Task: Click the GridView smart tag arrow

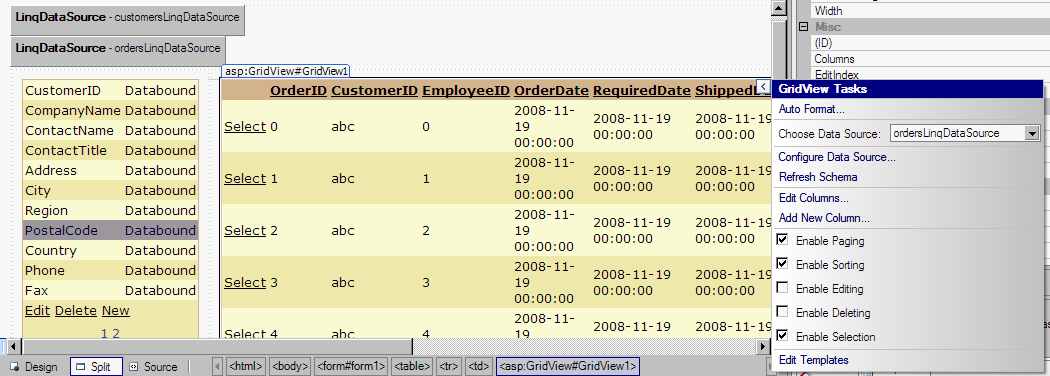Action: point(764,86)
